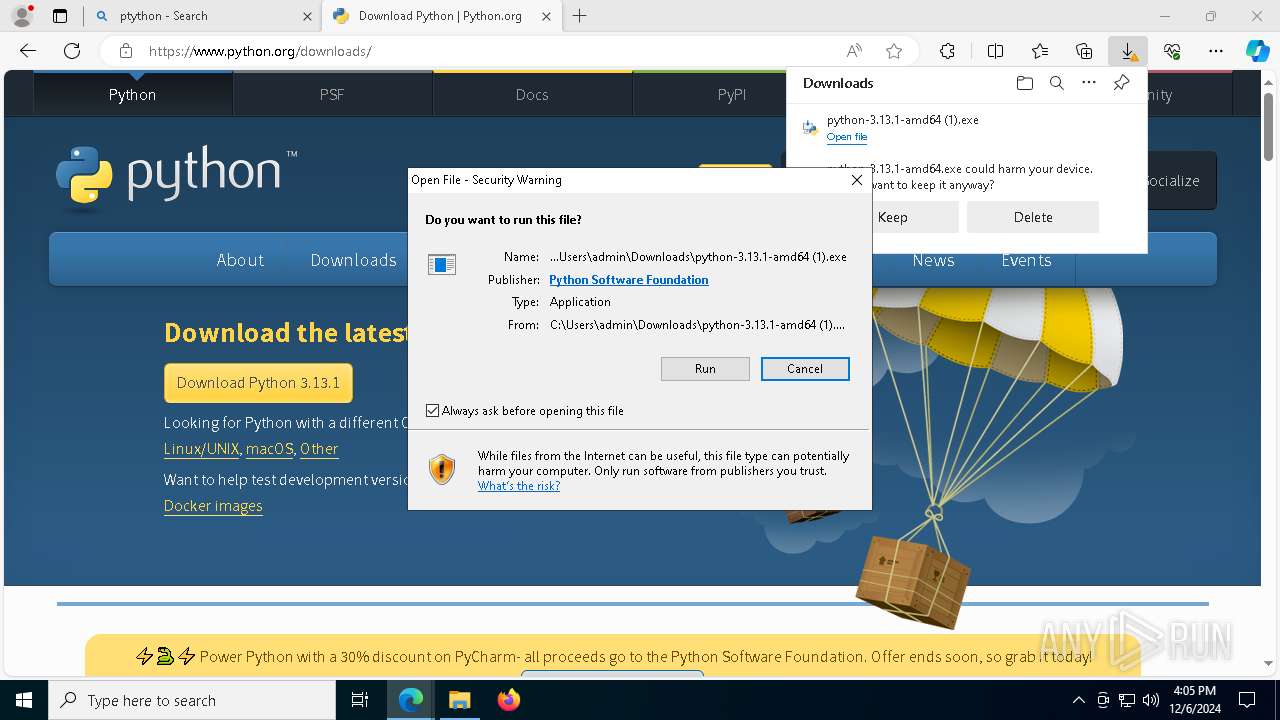The width and height of the screenshot is (1280, 720).
Task: Open Edge Settings and more ellipsis
Action: [x=1216, y=51]
